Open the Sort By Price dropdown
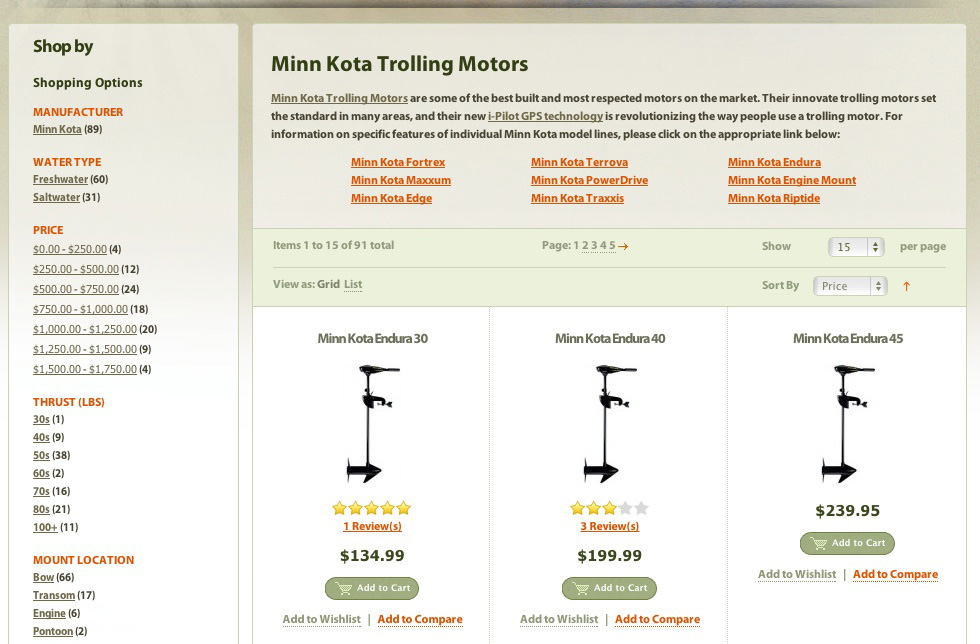The image size is (980, 644). point(850,286)
